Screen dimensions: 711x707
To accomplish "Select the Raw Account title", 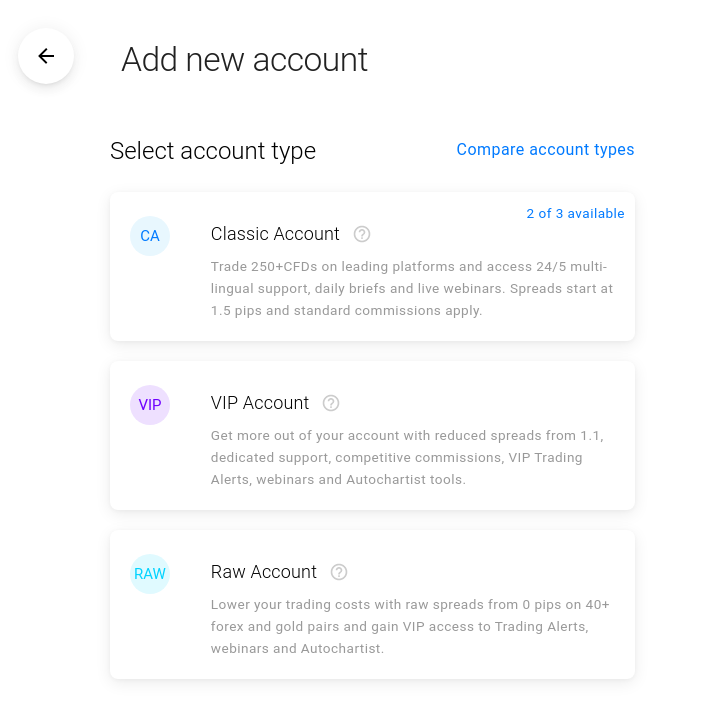I will [x=263, y=572].
